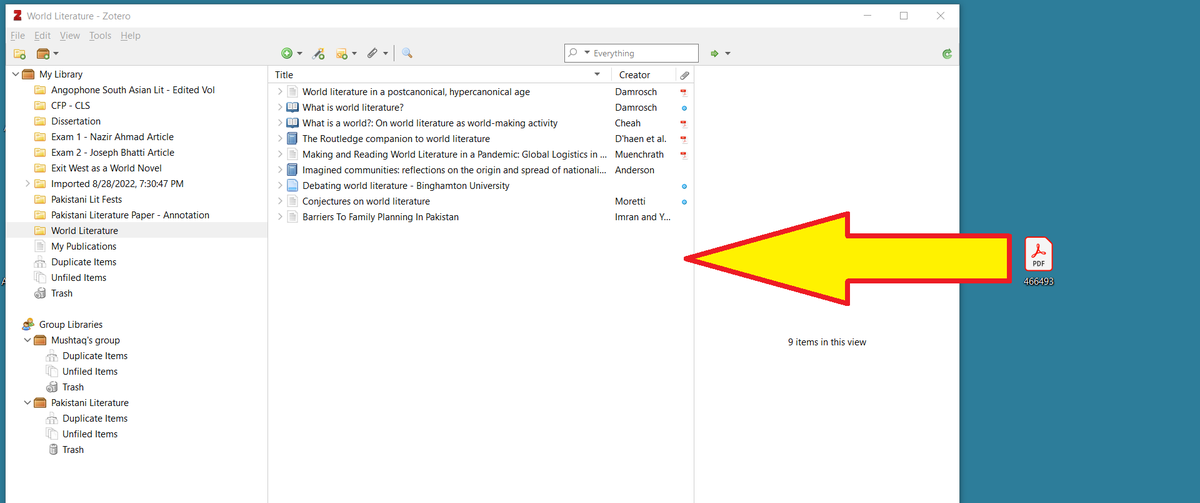
Task: Select Exam 1 - Nazir Ahmad Article
Action: click(112, 137)
